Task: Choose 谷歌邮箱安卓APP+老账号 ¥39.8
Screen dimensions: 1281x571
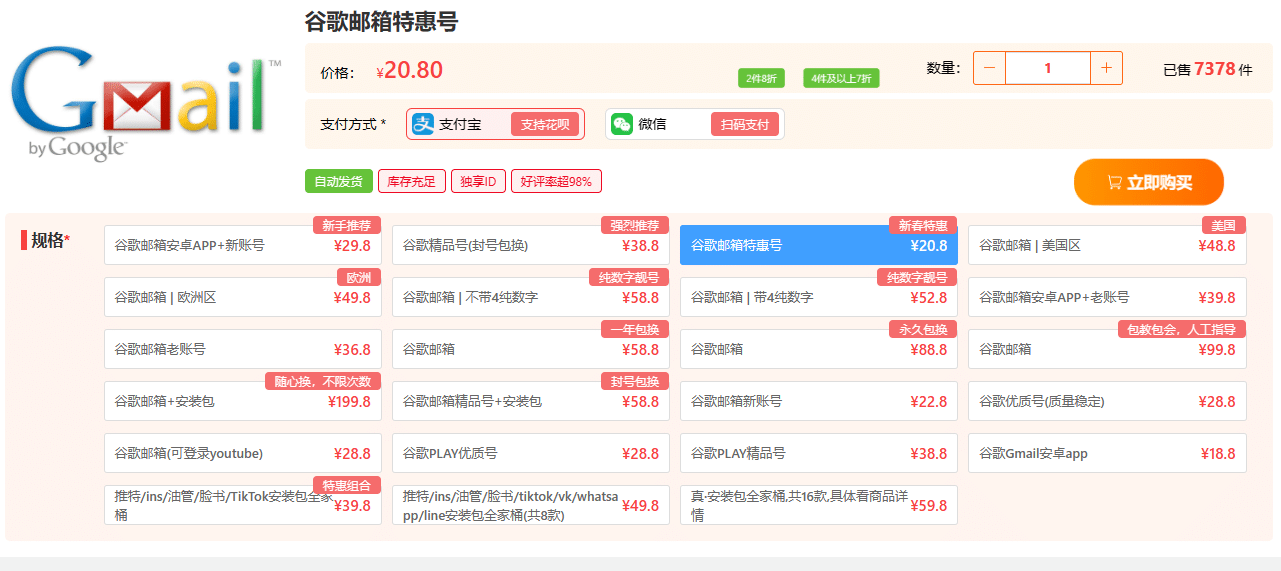Action: tap(1107, 297)
